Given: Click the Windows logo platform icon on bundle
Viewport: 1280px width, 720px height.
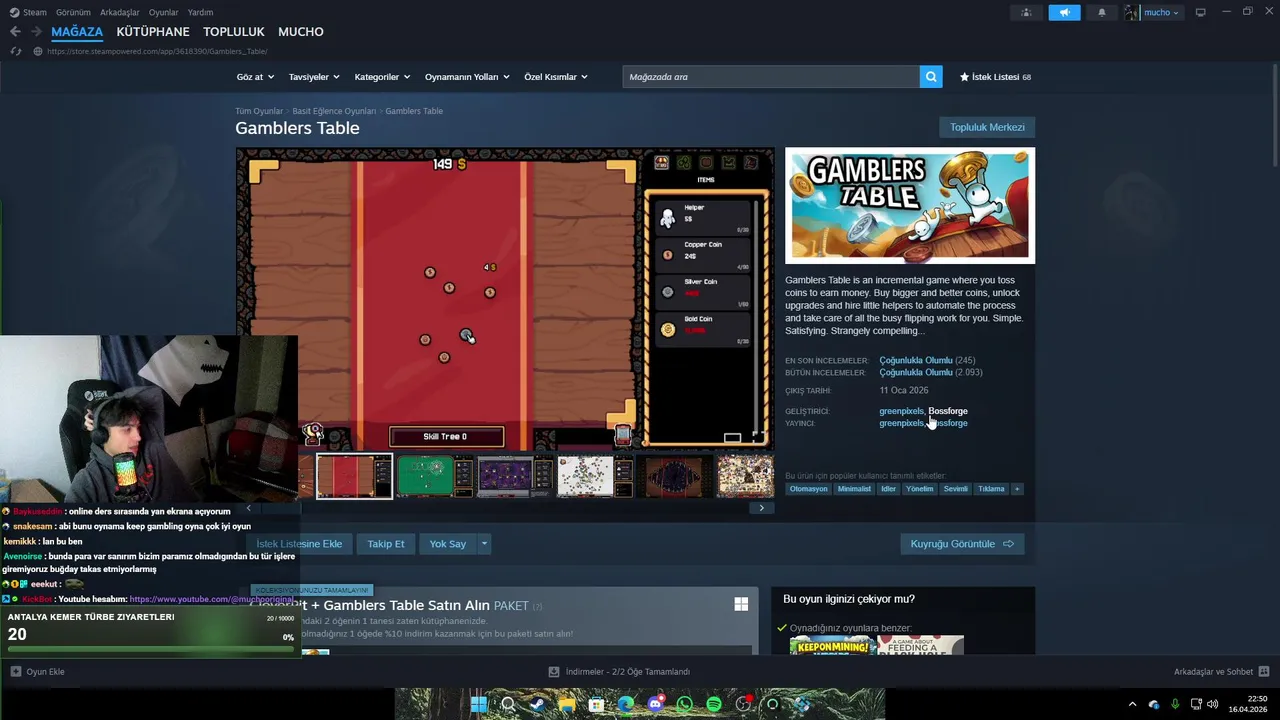Looking at the screenshot, I should (741, 604).
